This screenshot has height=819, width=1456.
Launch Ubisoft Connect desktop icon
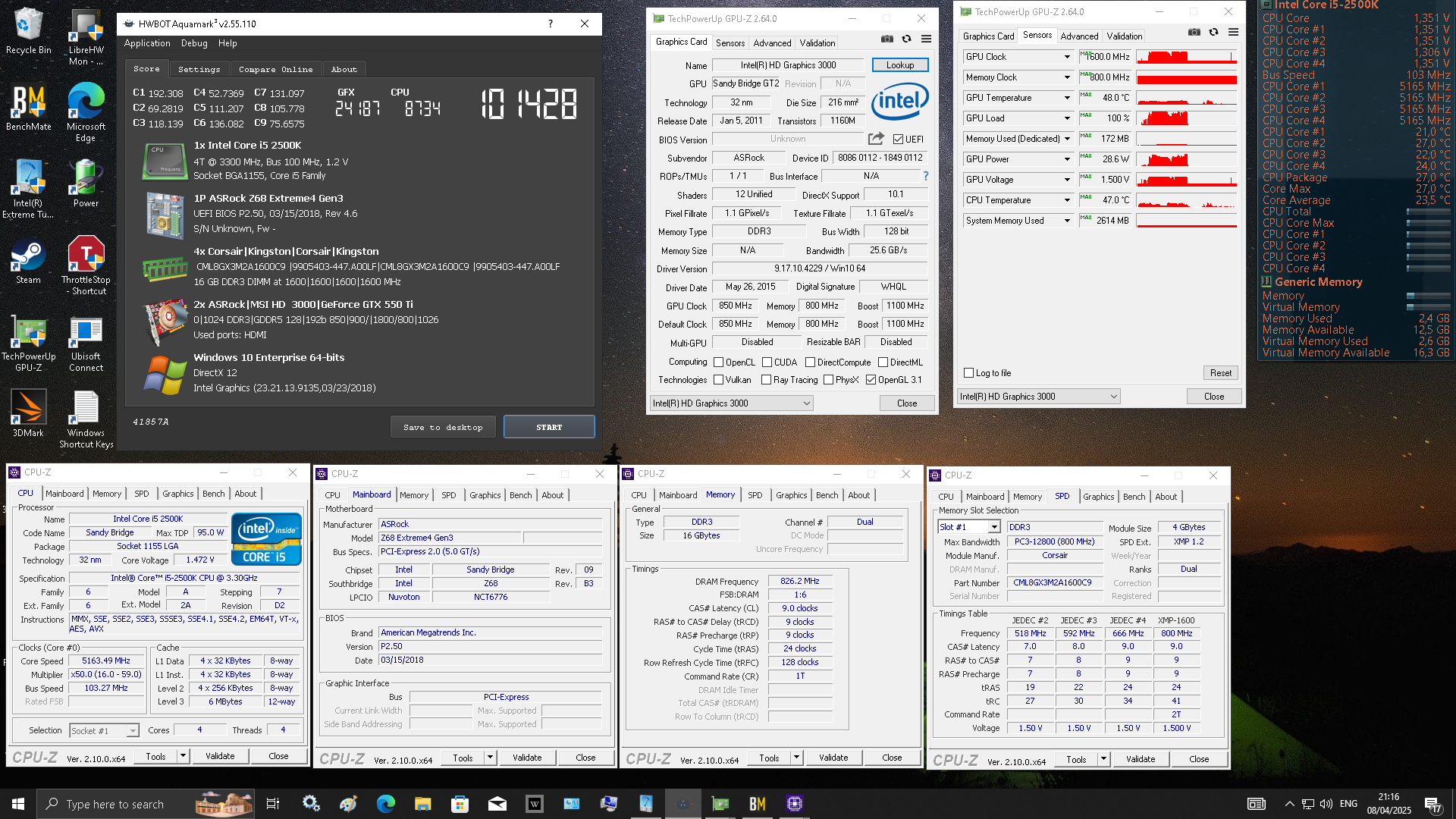click(86, 343)
